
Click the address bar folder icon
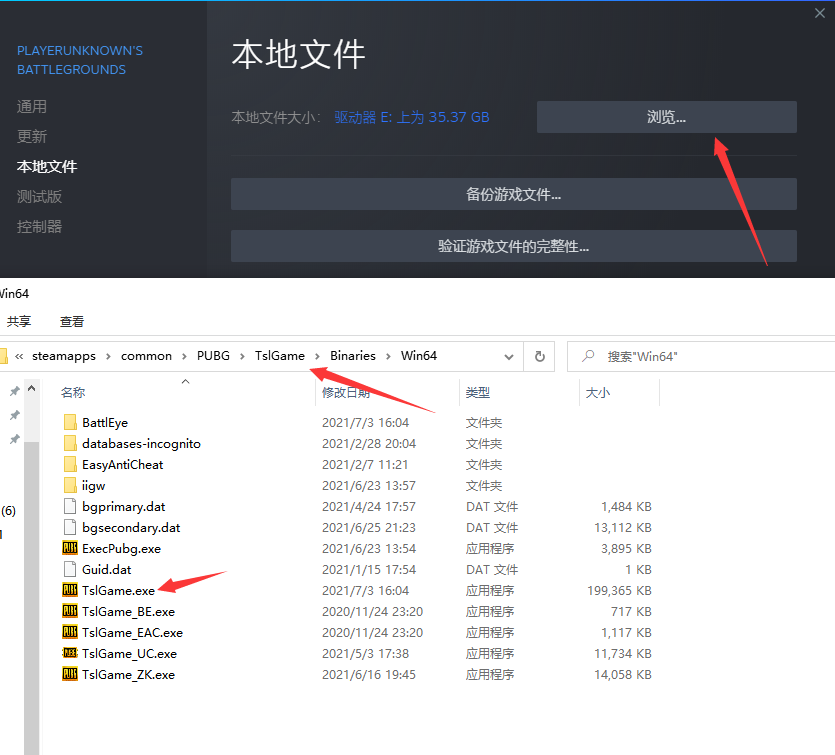click(x=3, y=356)
